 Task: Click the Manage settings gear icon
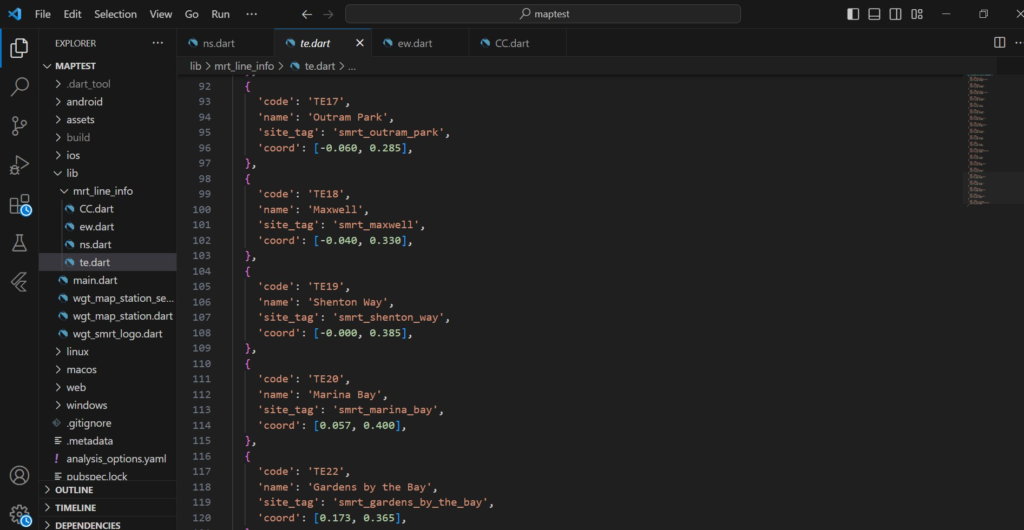19,514
